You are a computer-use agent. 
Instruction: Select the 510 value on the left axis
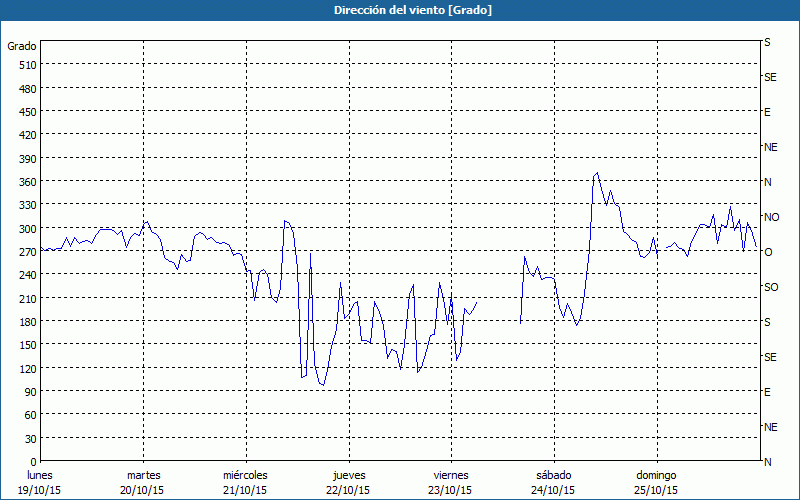click(x=26, y=64)
